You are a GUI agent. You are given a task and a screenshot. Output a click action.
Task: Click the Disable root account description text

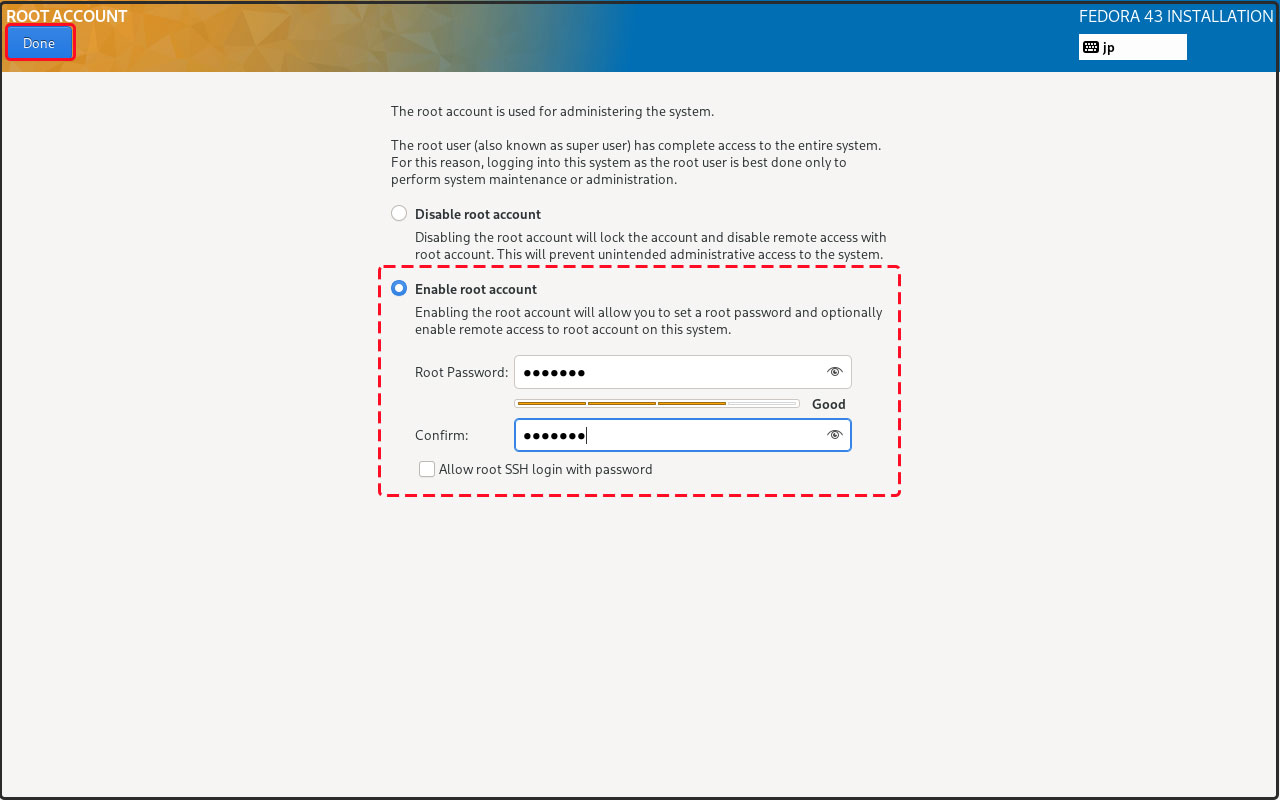[650, 246]
